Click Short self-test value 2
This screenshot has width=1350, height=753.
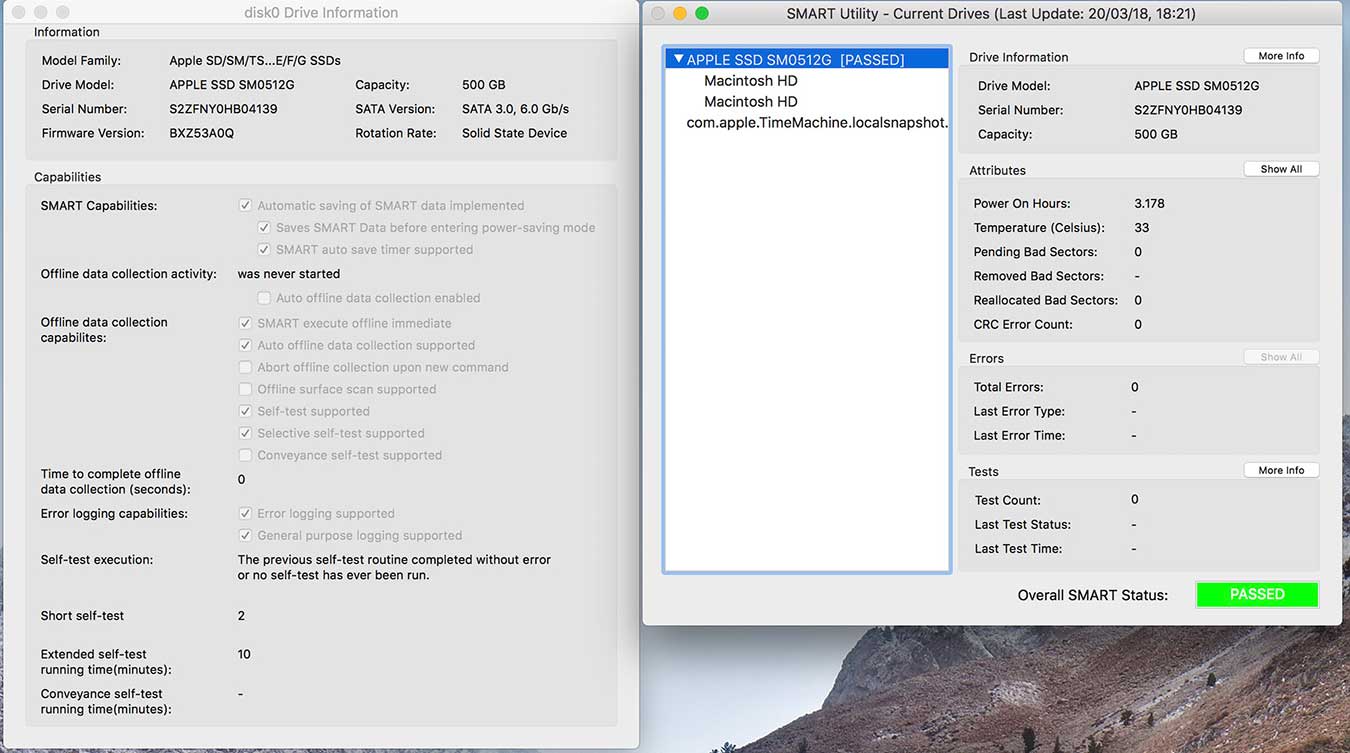click(x=241, y=616)
